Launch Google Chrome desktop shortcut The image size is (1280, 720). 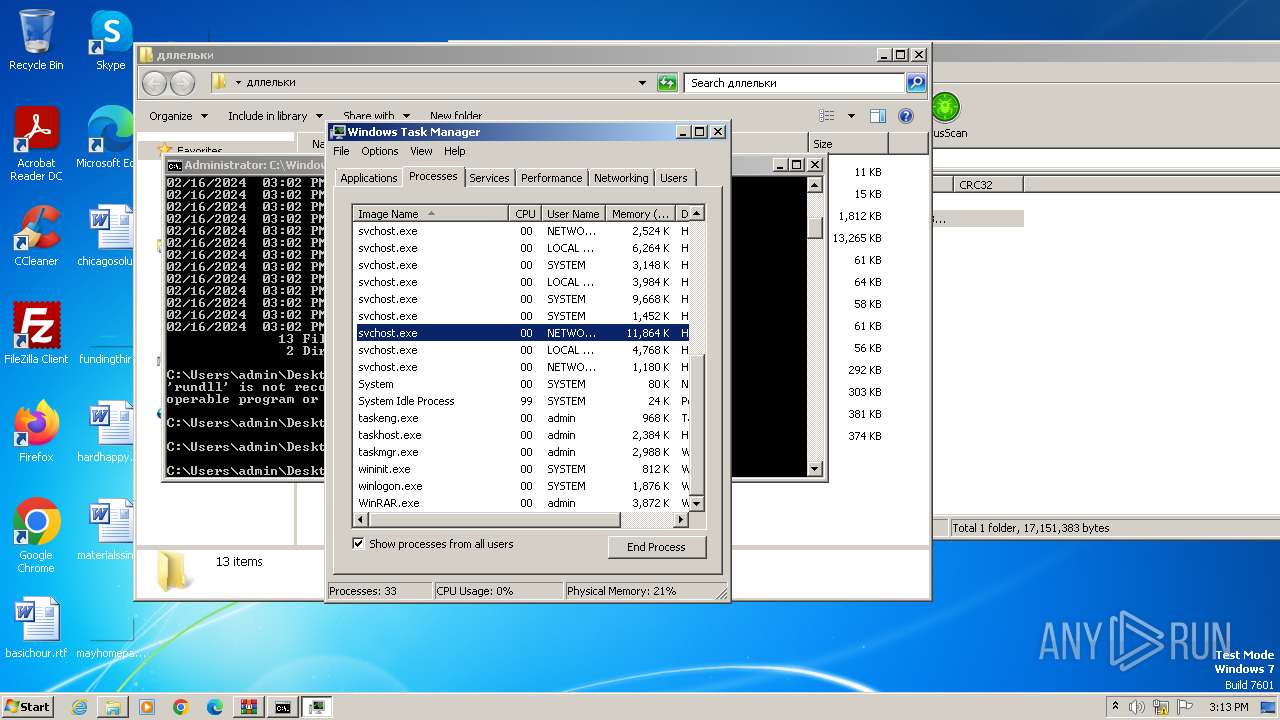(36, 536)
